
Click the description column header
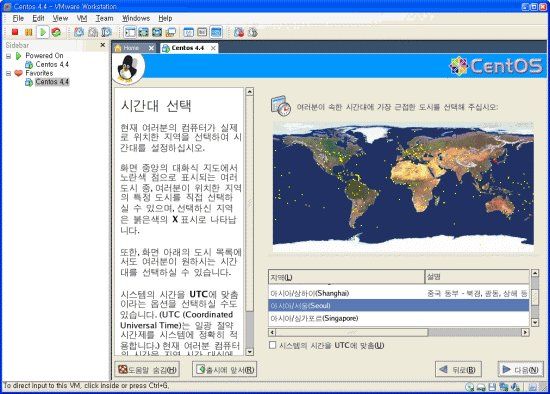point(477,277)
